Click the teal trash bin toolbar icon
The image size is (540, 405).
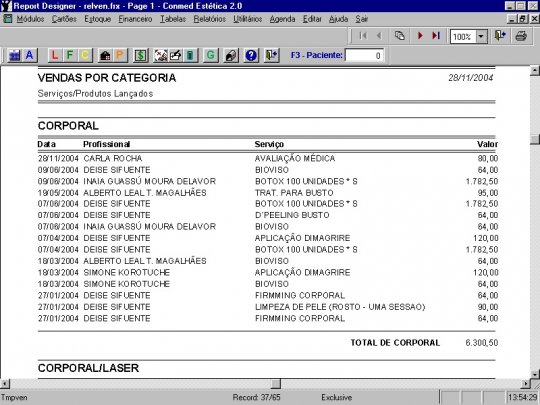point(190,55)
